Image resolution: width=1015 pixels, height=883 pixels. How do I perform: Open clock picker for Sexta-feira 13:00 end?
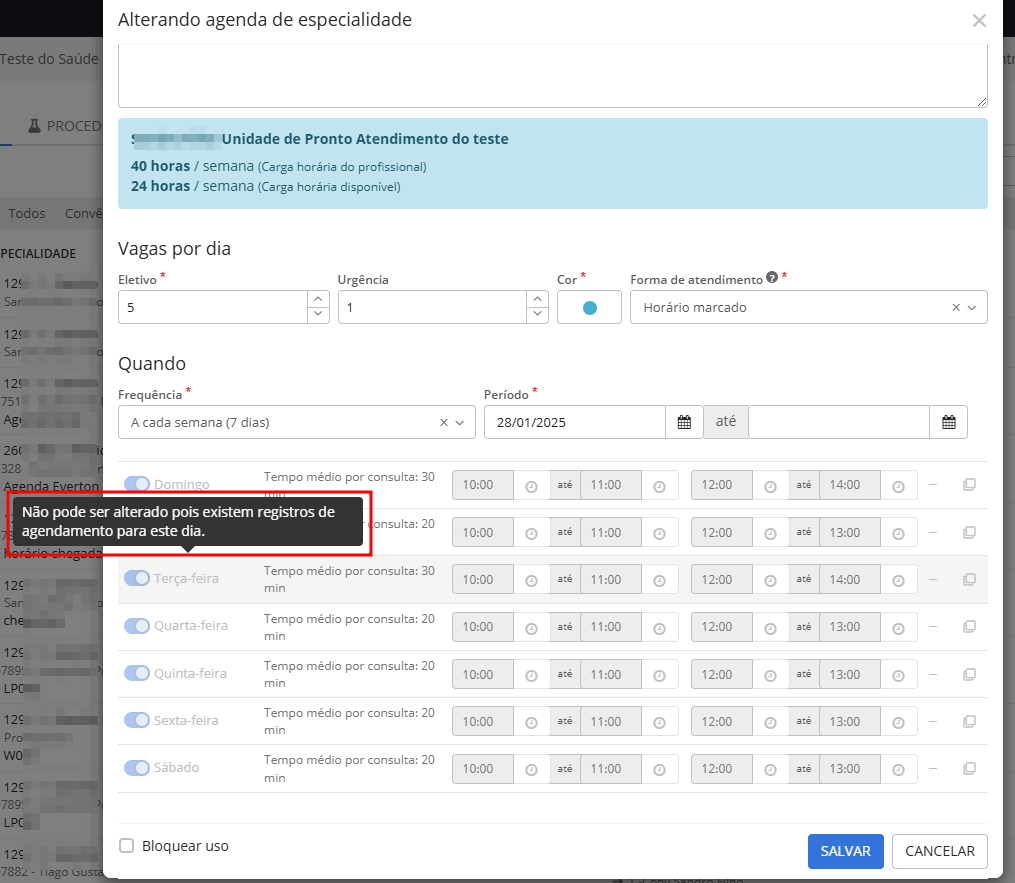(x=898, y=722)
